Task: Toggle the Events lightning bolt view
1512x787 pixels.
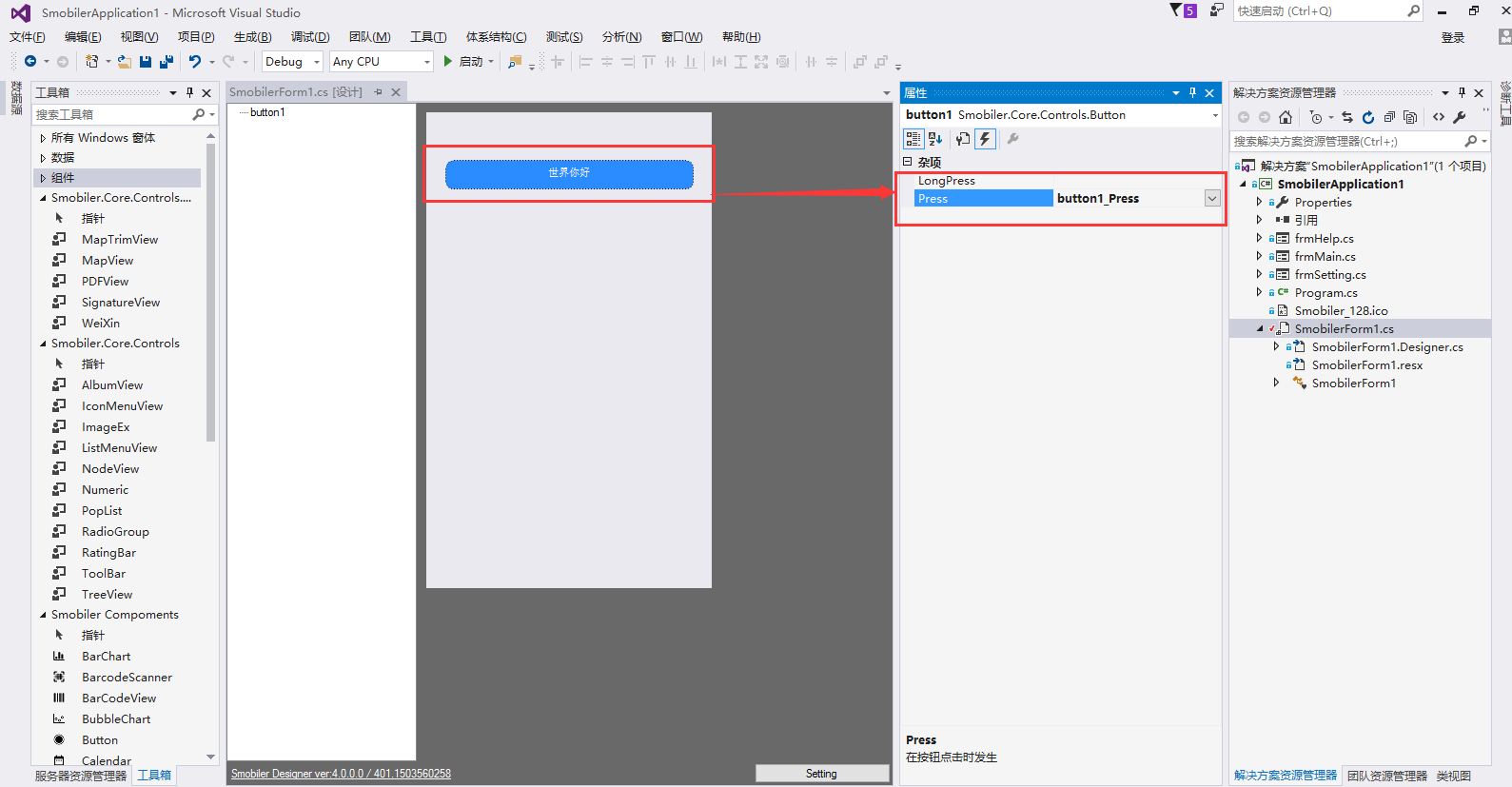Action: (x=985, y=139)
